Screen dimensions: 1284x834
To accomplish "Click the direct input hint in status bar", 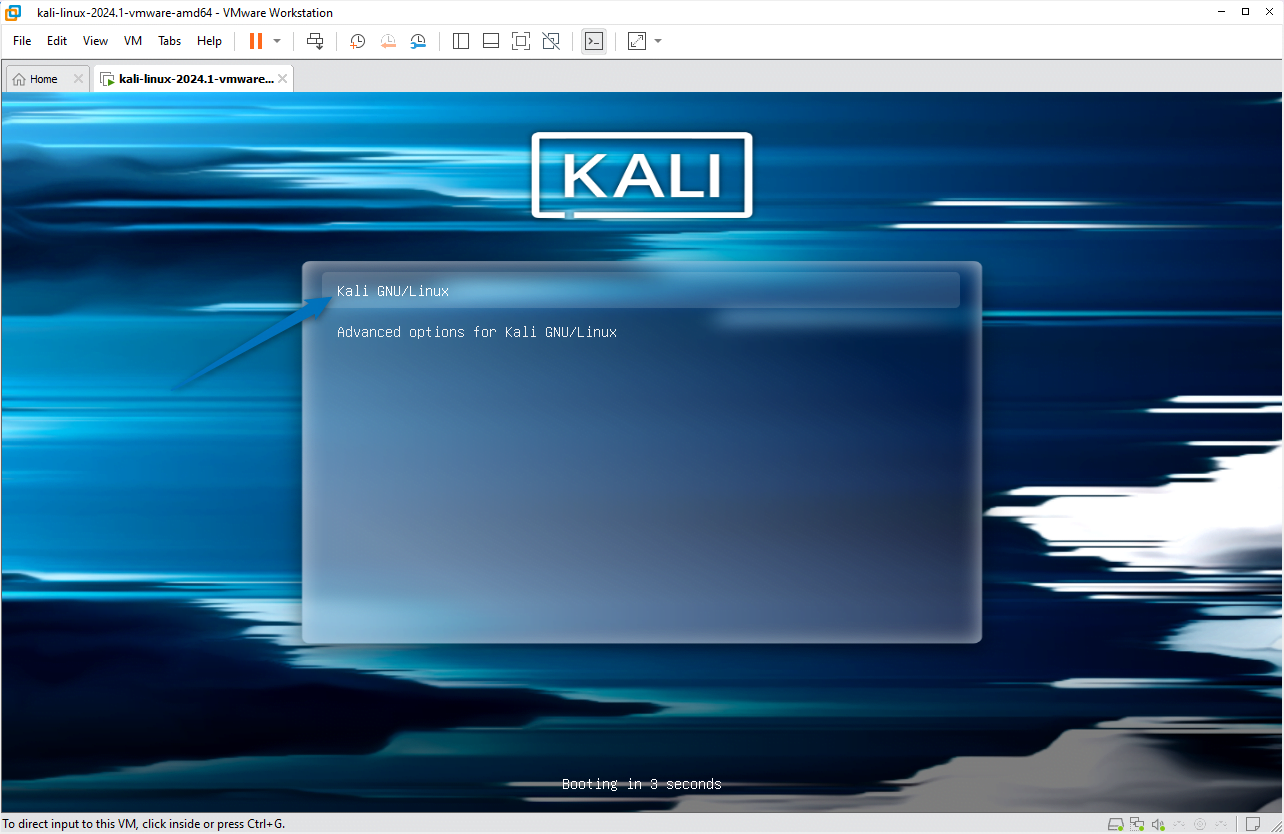I will pos(142,824).
